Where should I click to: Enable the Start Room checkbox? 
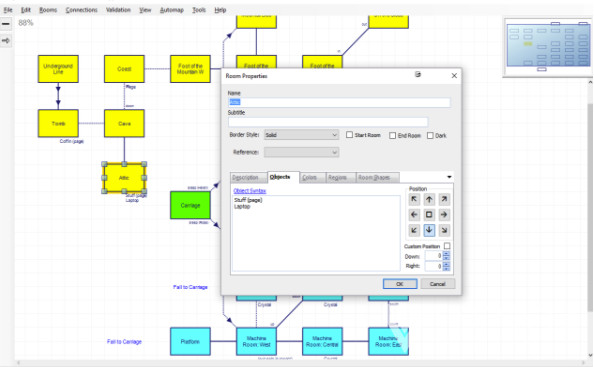[x=349, y=135]
